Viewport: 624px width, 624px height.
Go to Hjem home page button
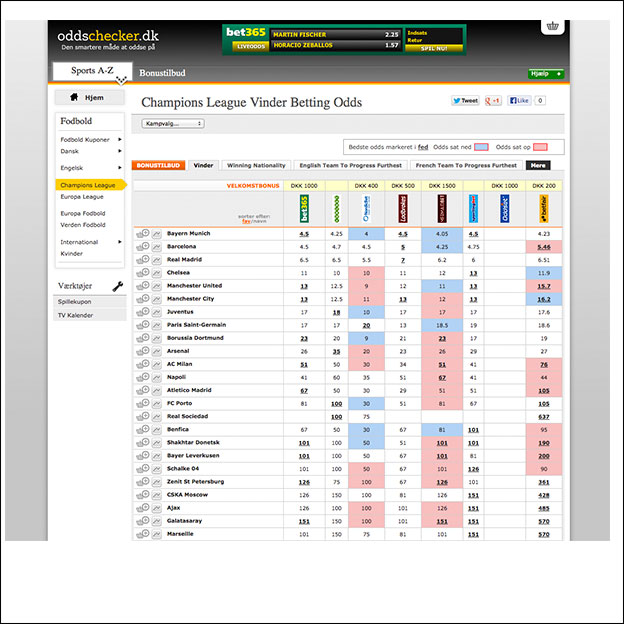pyautogui.click(x=90, y=98)
